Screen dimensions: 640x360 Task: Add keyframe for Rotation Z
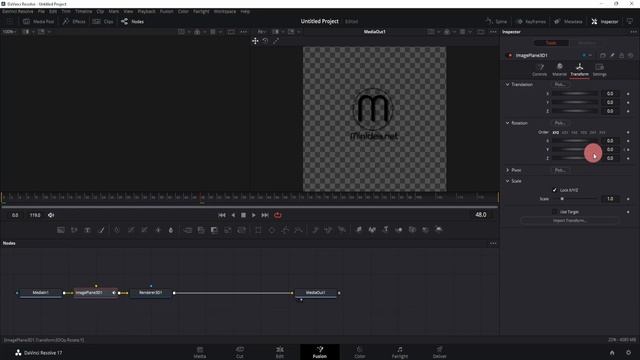[628, 158]
